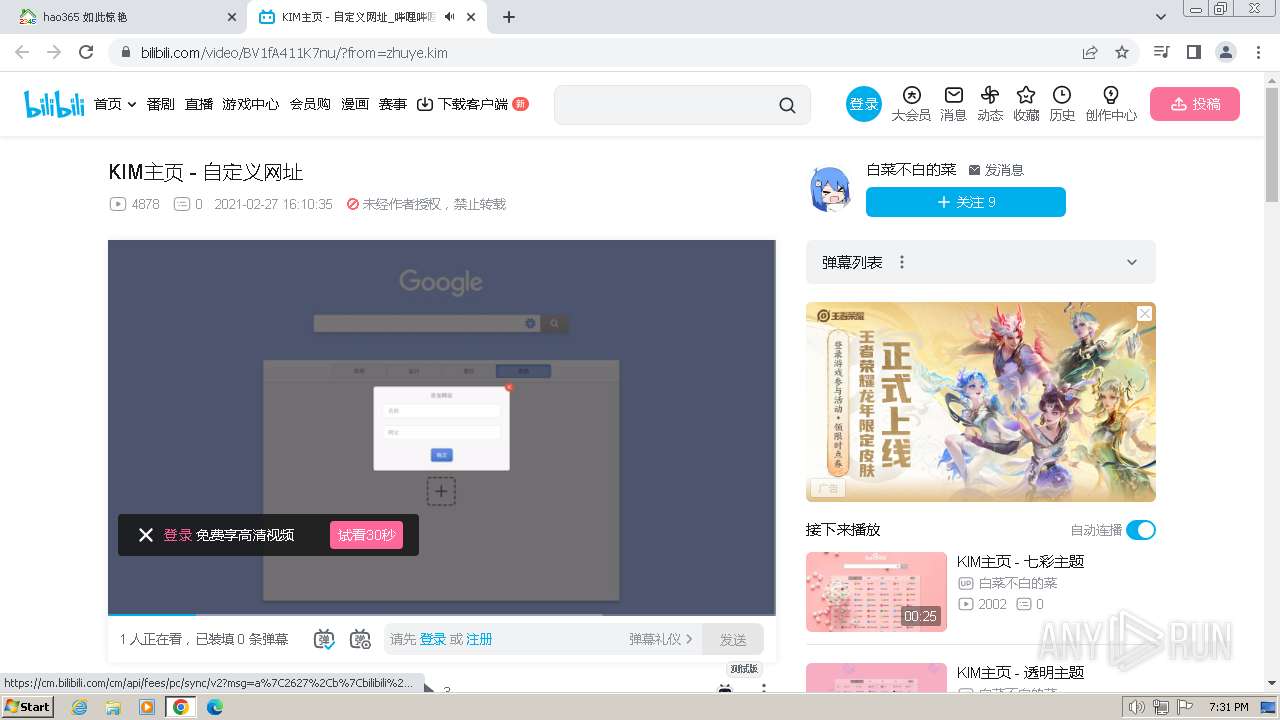Open Edge icon in taskbar
The height and width of the screenshot is (720, 1280).
click(x=214, y=706)
